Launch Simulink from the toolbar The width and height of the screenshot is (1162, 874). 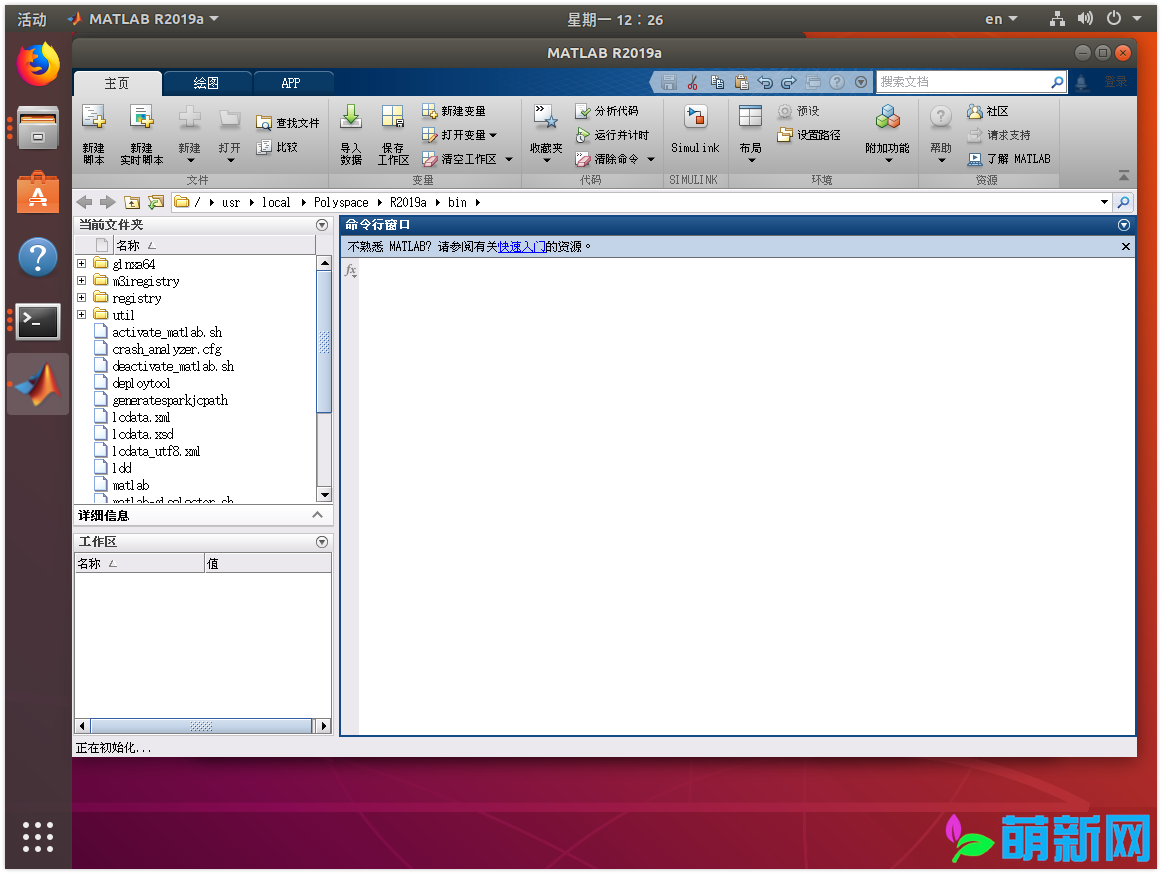coord(695,126)
